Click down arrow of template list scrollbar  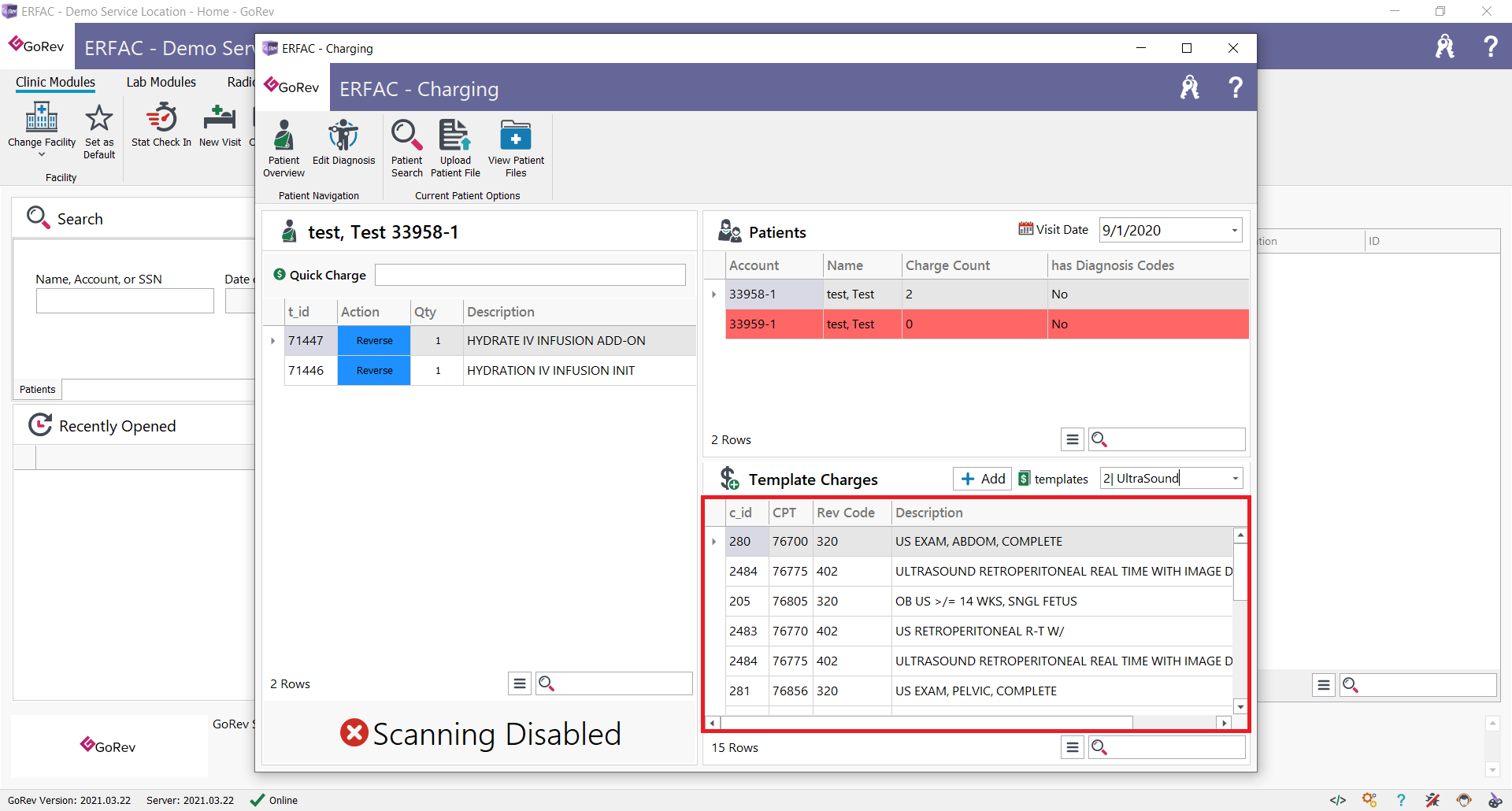tap(1240, 707)
